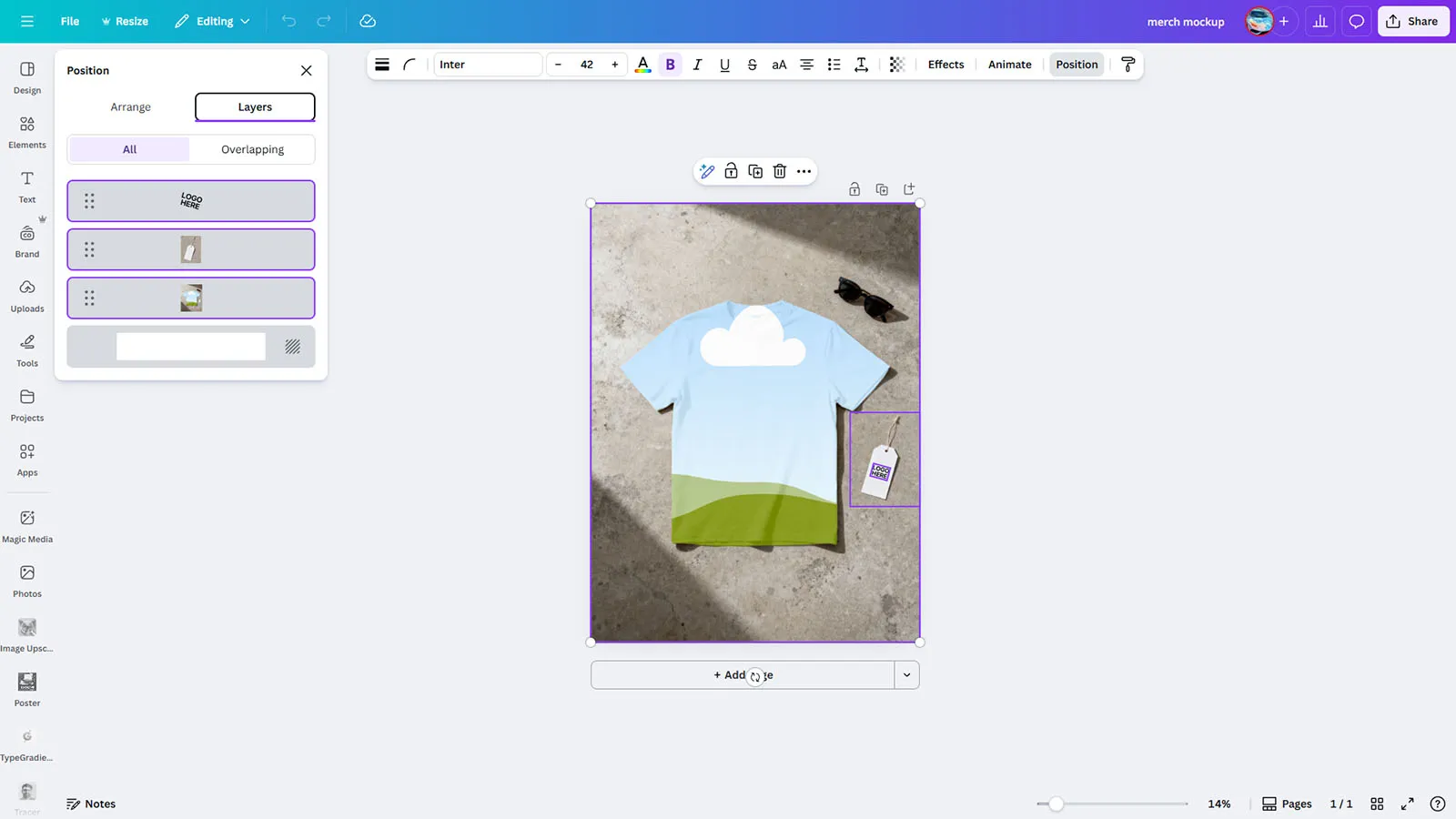
Task: Open the Effects options
Action: click(x=945, y=65)
